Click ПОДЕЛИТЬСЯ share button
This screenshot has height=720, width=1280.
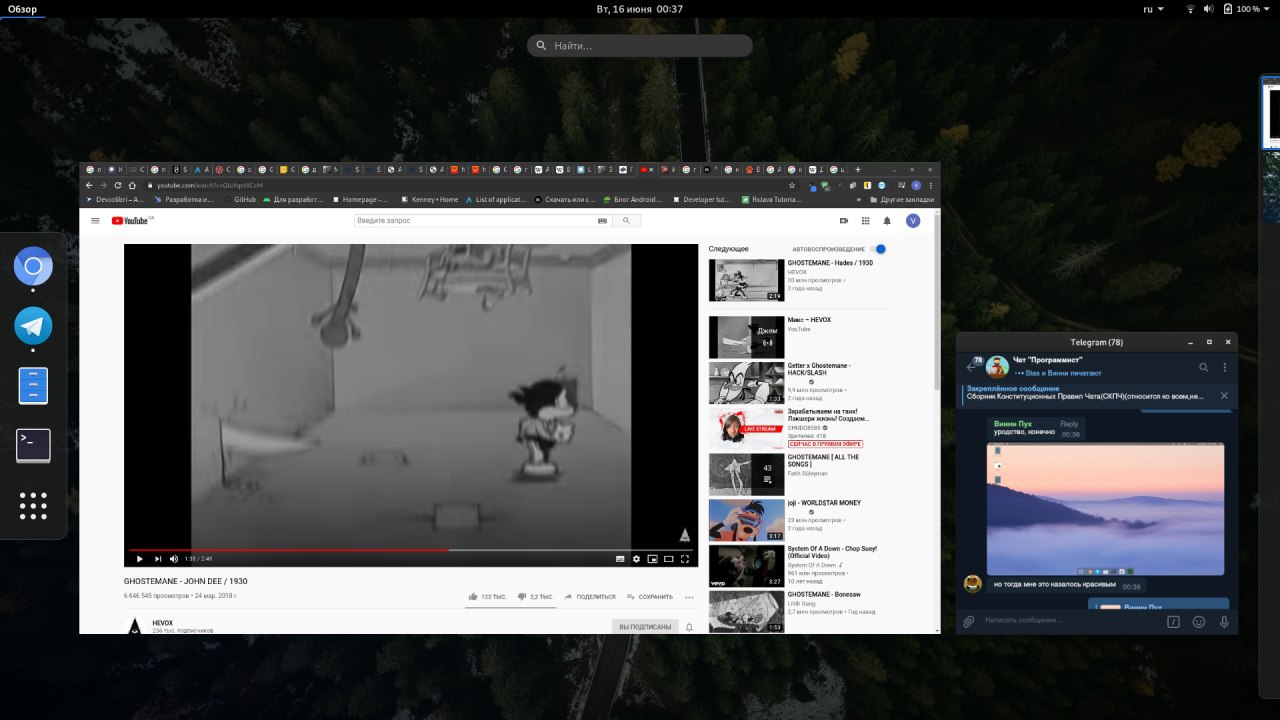point(590,596)
